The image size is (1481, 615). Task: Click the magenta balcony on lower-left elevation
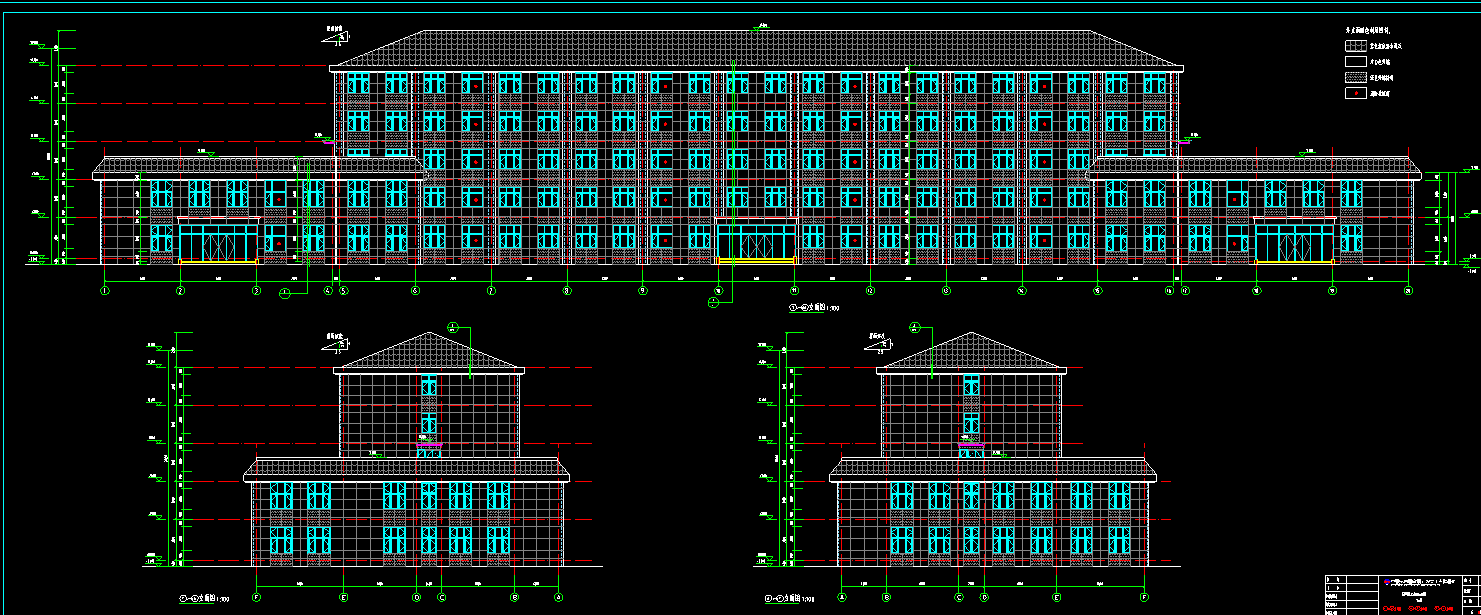429,445
